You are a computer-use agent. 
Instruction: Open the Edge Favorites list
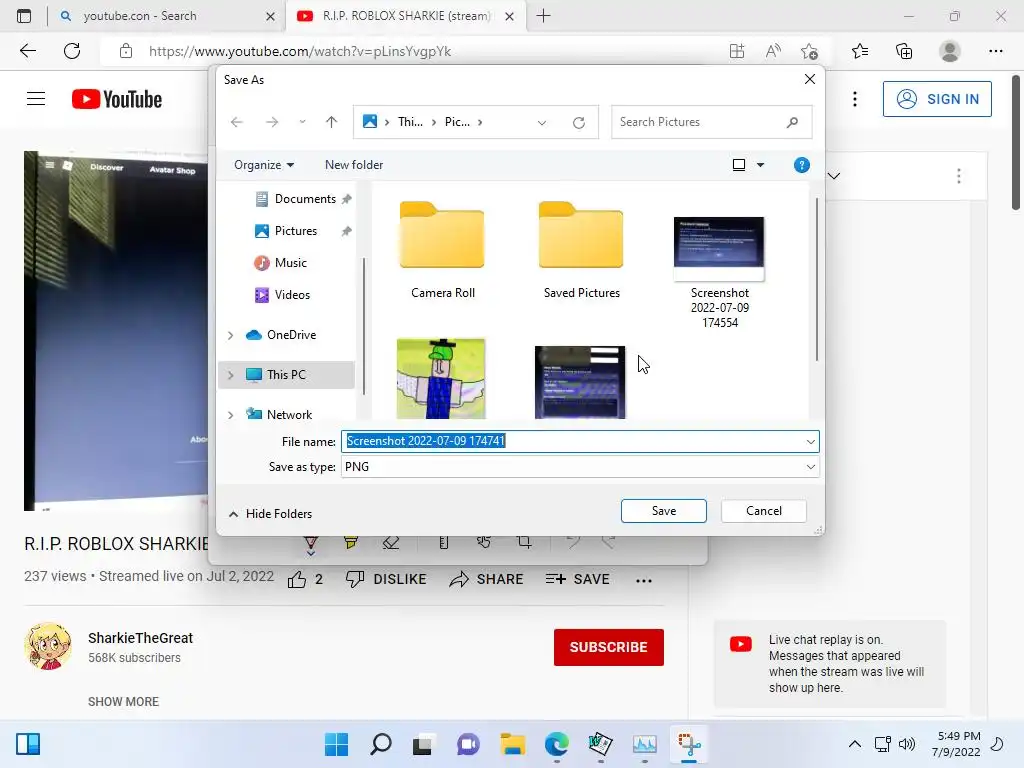tap(859, 51)
